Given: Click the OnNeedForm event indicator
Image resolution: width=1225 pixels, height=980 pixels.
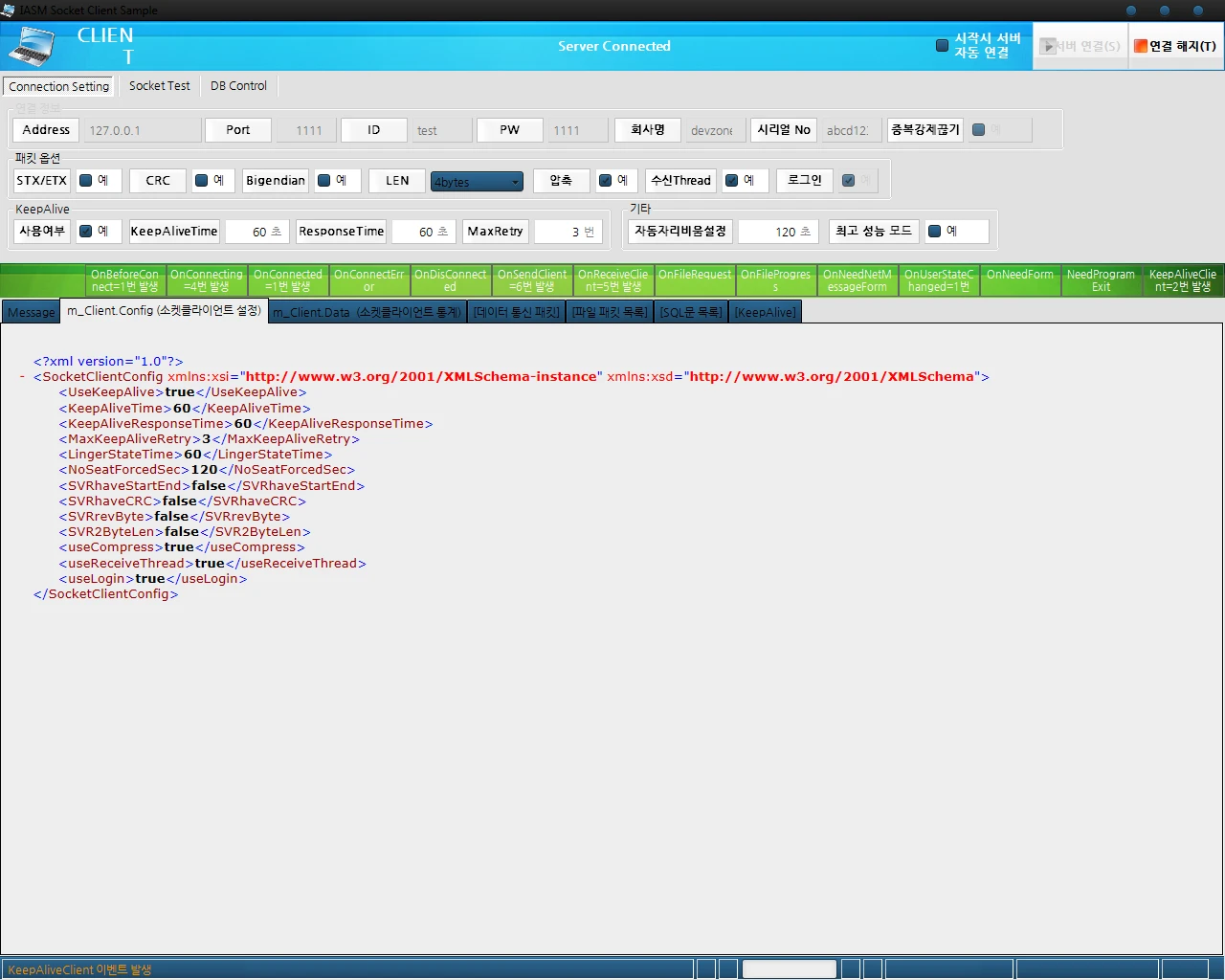Looking at the screenshot, I should point(1020,280).
